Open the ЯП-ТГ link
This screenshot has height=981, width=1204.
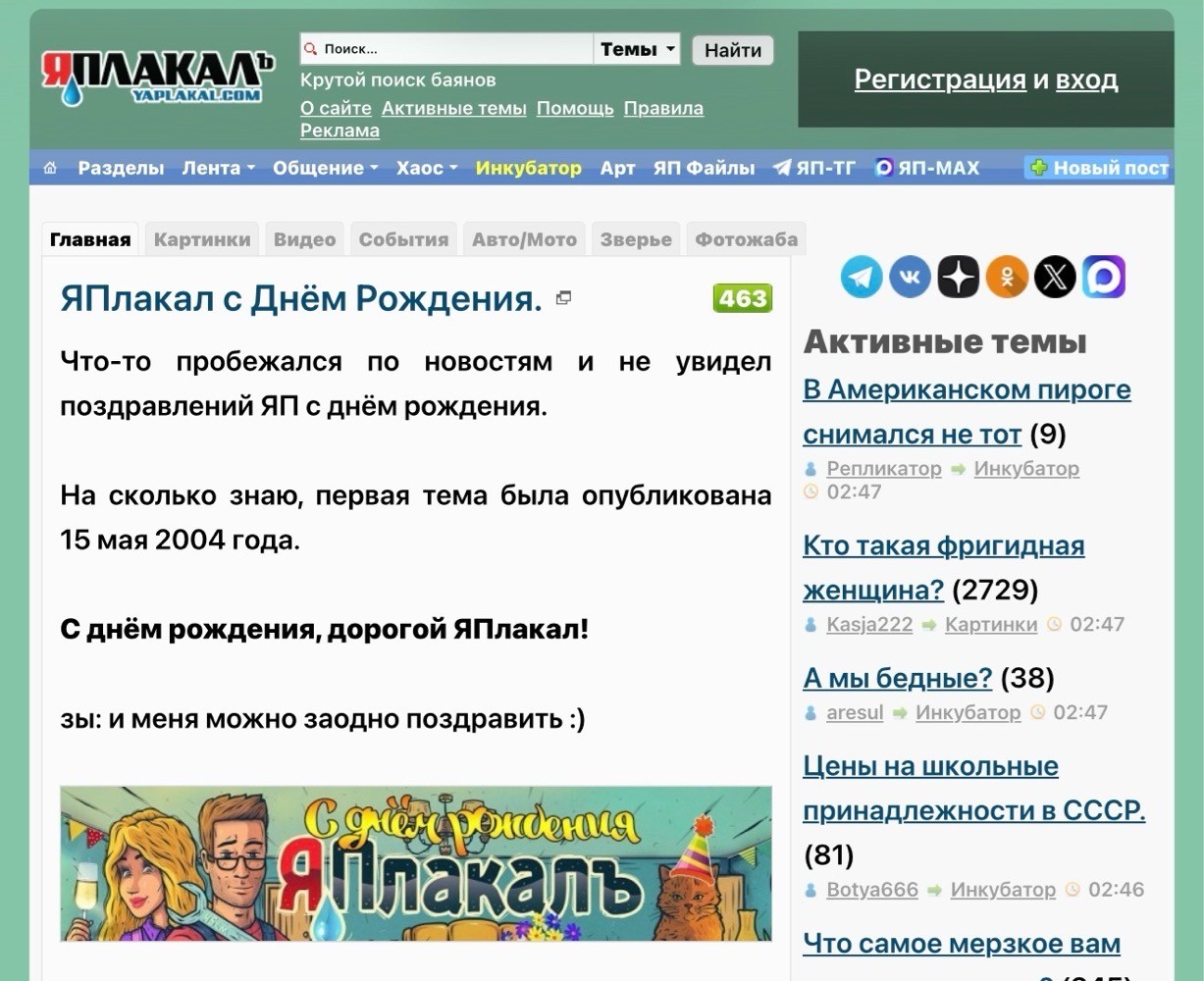(814, 168)
